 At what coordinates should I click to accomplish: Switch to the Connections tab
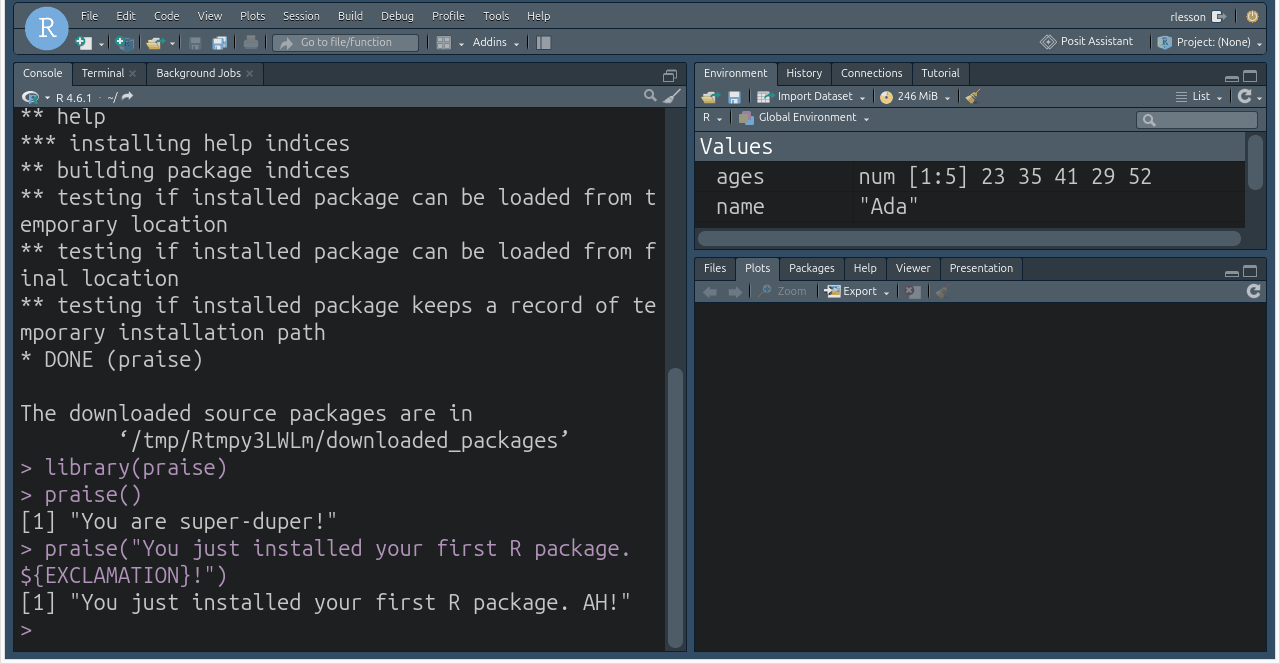[x=871, y=73]
